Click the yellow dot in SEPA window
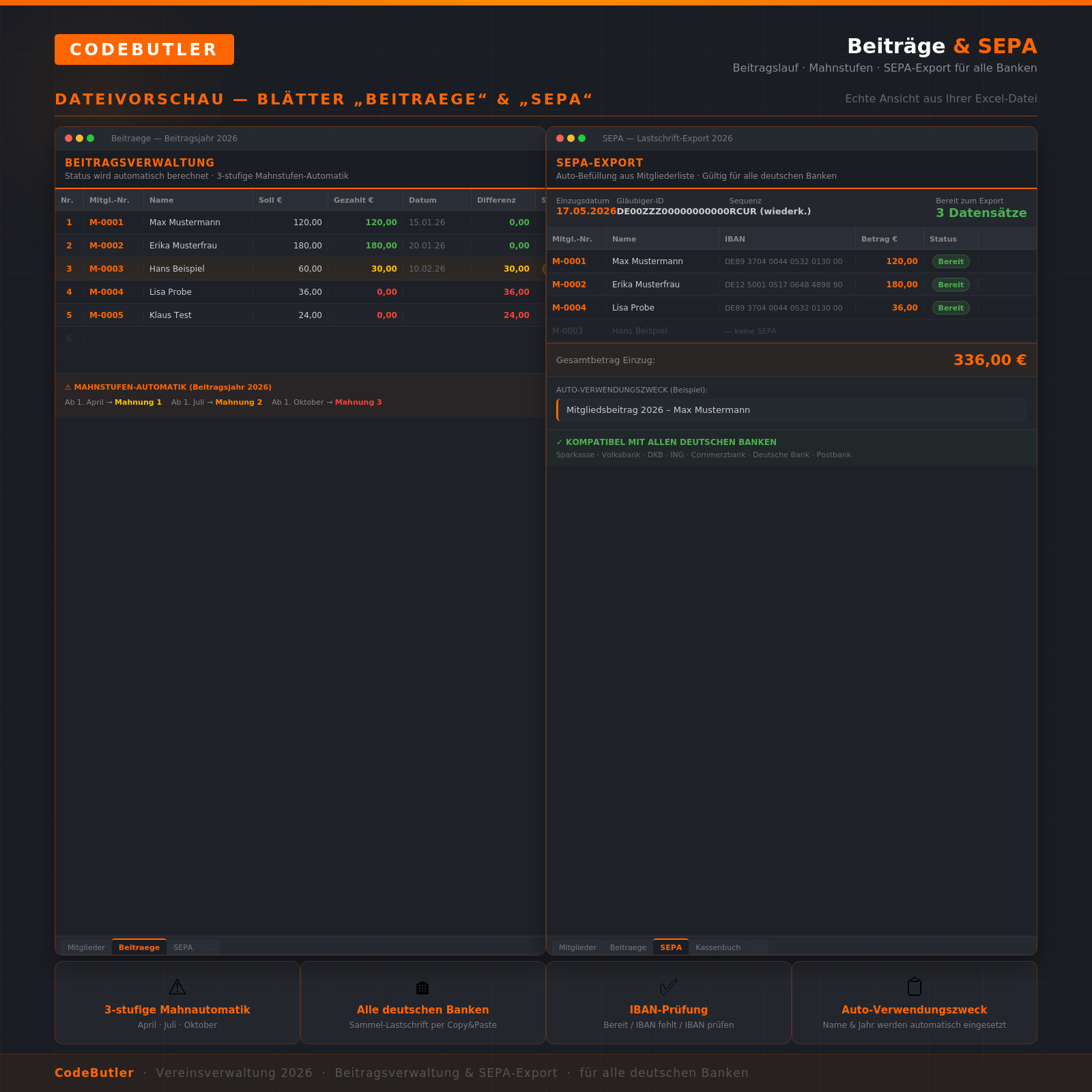Viewport: 1092px width, 1092px height. coord(571,139)
